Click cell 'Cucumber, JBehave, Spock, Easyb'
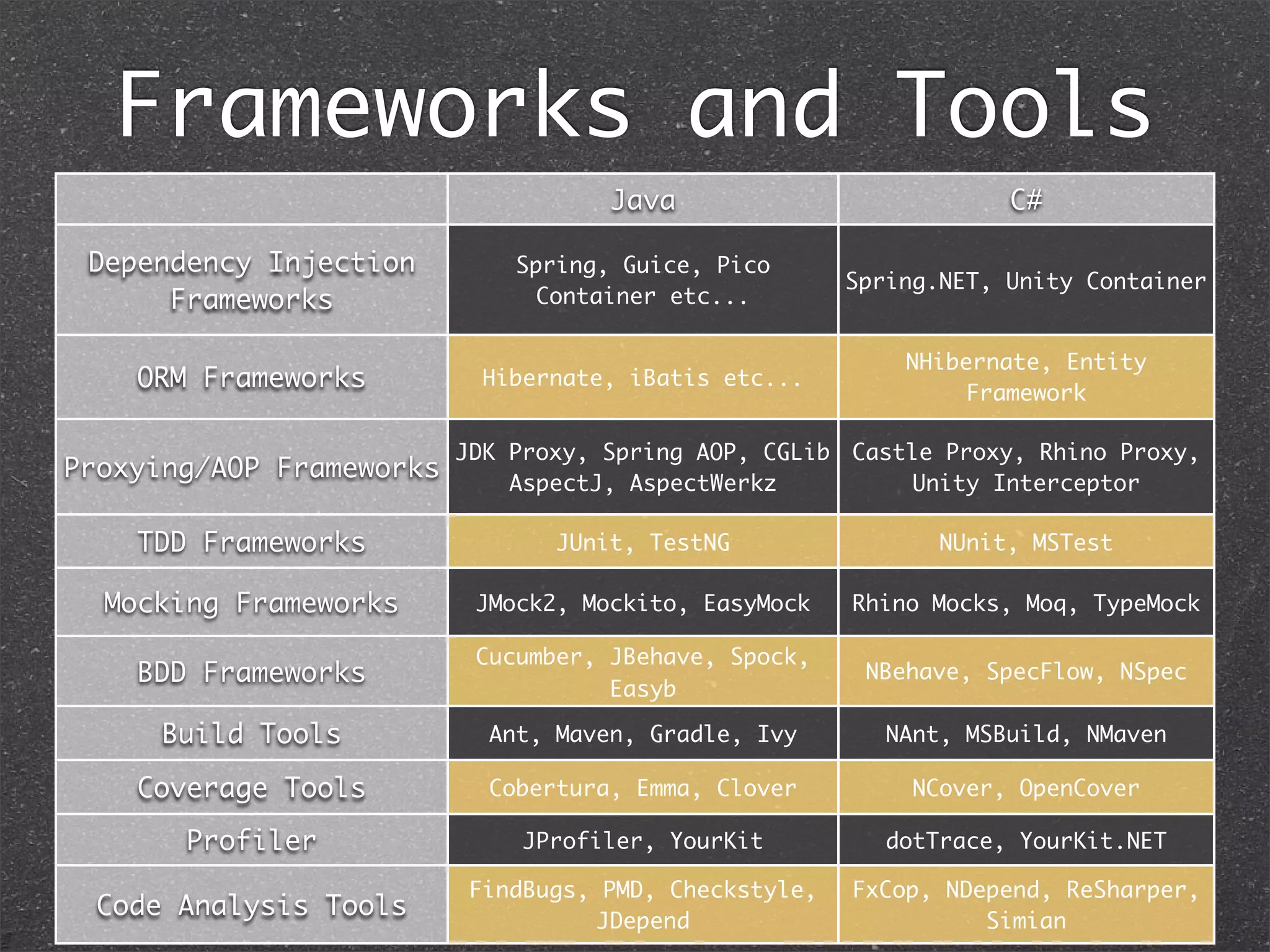 643,672
